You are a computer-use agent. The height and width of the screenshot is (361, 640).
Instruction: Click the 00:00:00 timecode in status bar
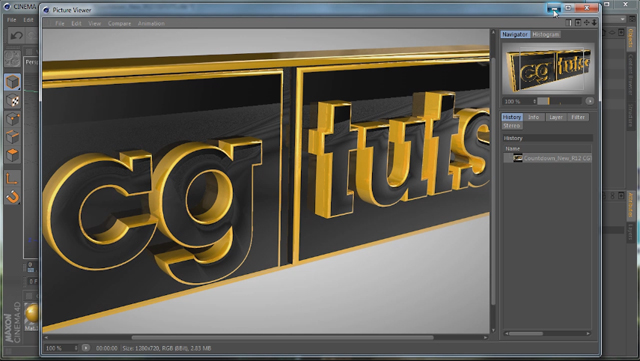coord(107,348)
